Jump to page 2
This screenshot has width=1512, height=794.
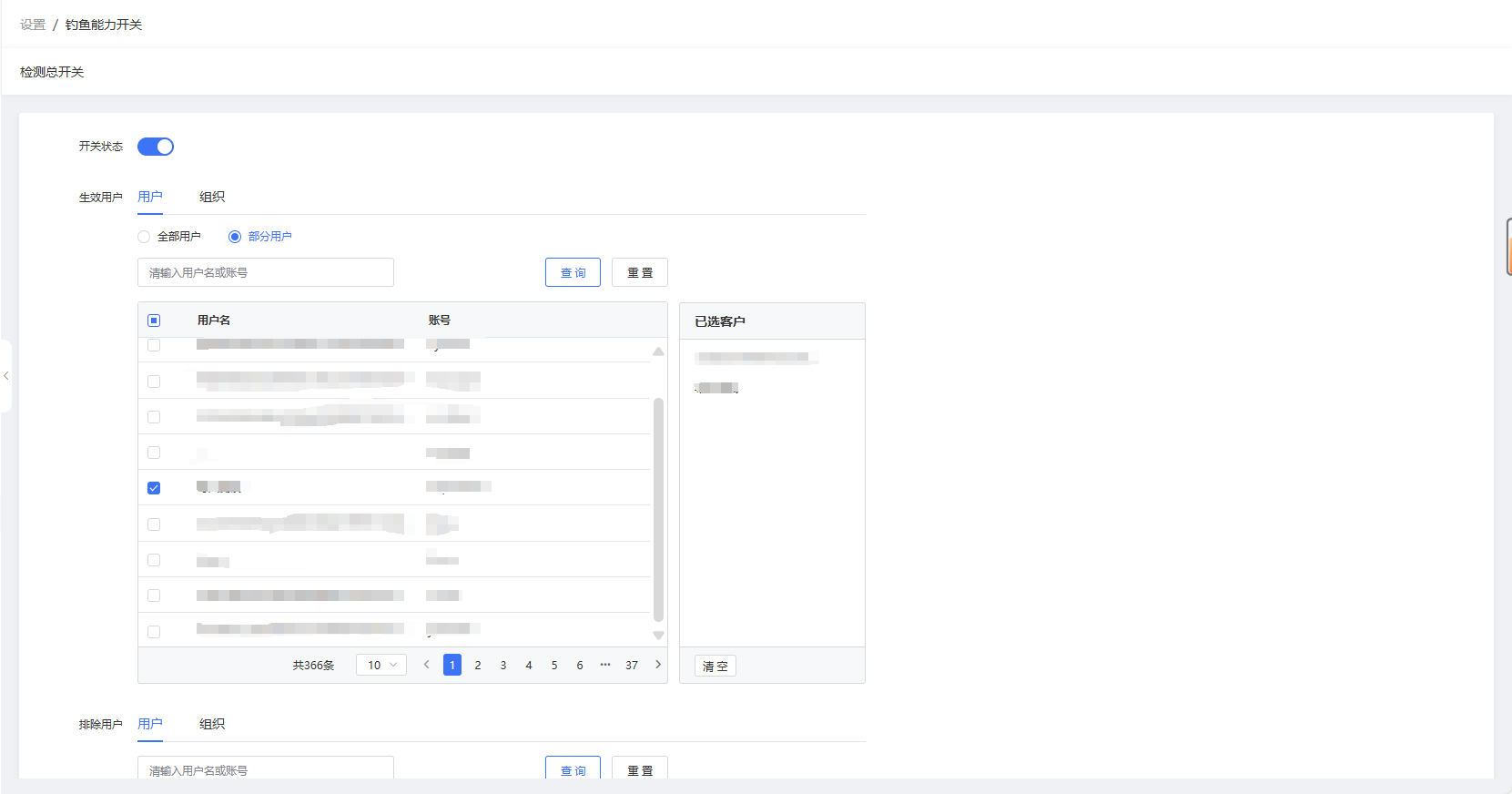[x=478, y=665]
